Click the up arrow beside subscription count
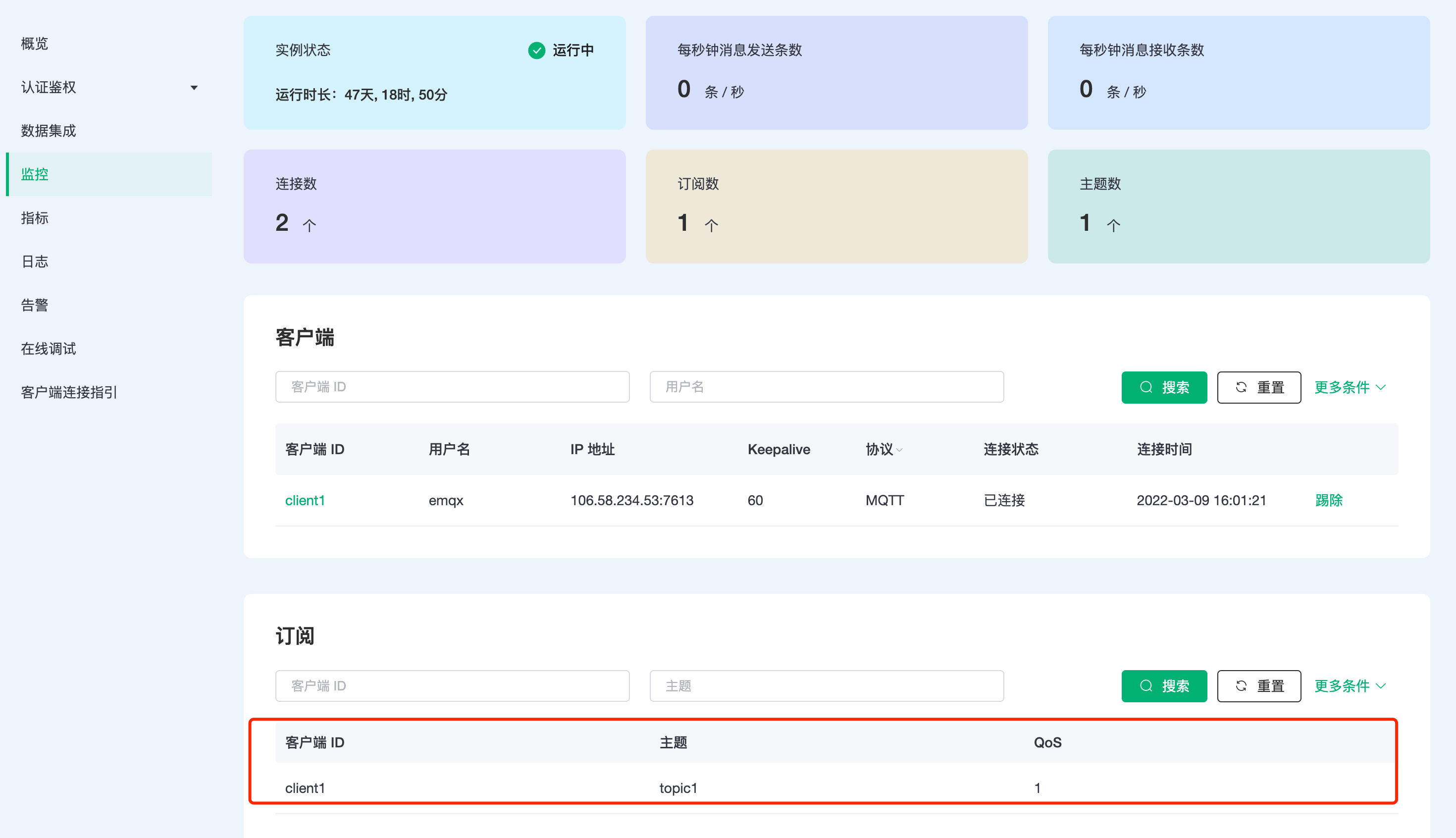 (x=711, y=225)
